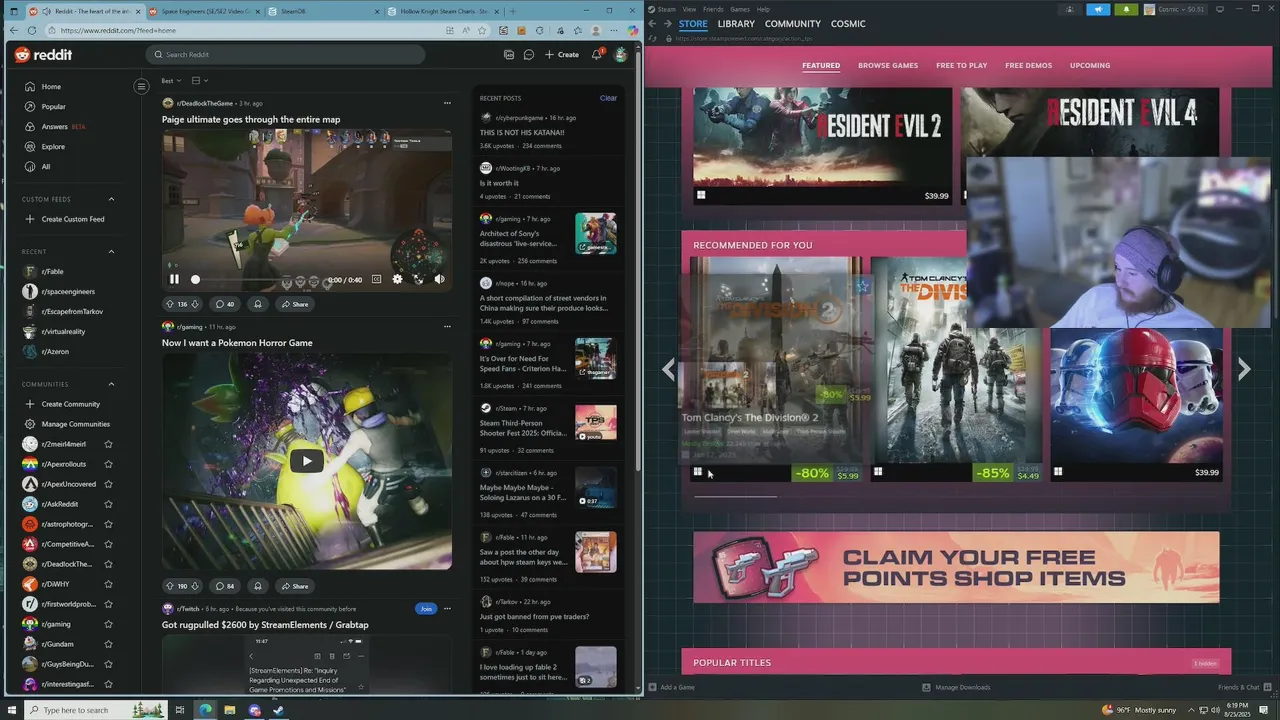Toggle favorite star for r/AskReddit

108,504
